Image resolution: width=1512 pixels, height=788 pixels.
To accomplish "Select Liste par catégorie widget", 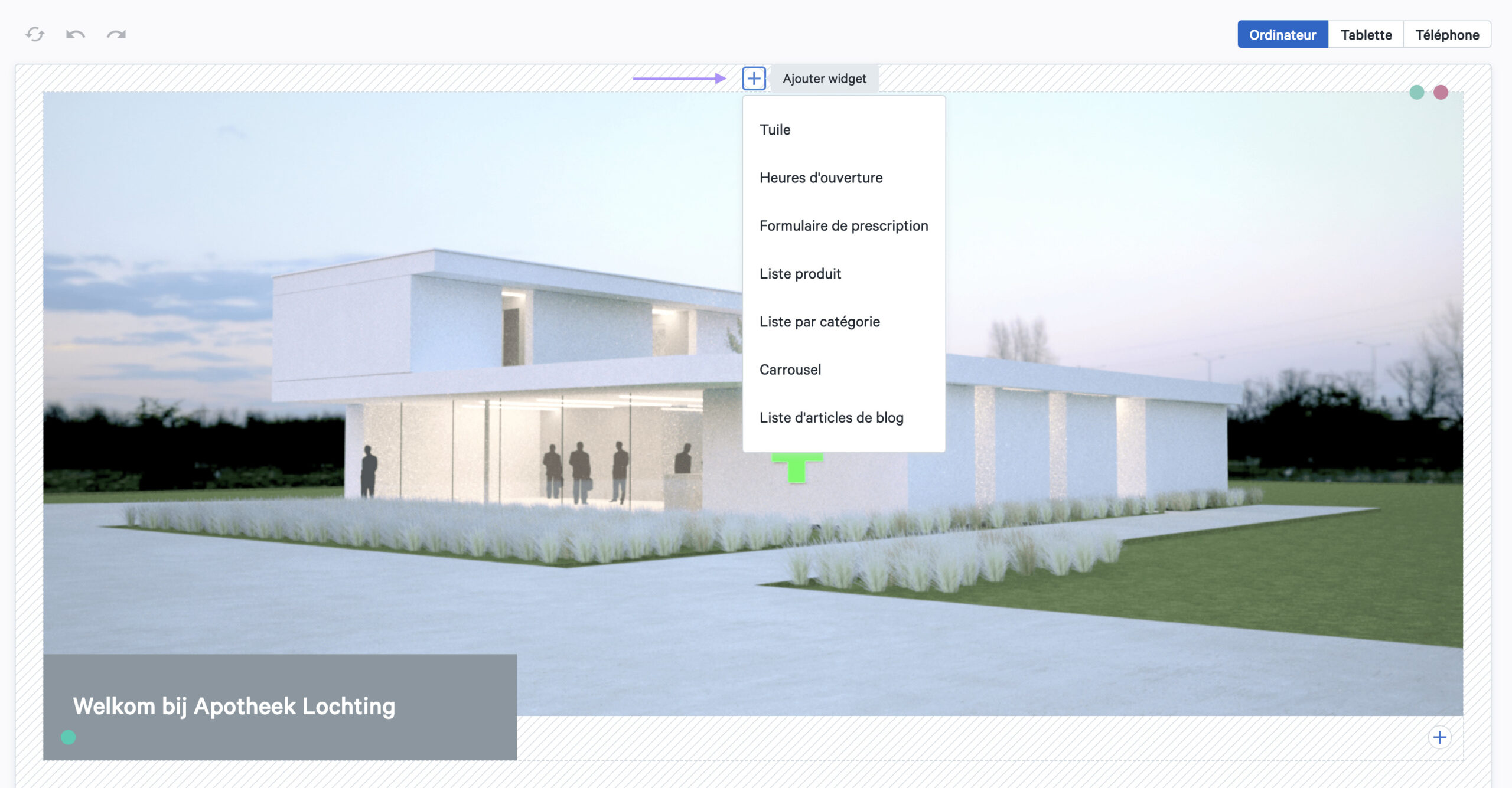I will [820, 321].
